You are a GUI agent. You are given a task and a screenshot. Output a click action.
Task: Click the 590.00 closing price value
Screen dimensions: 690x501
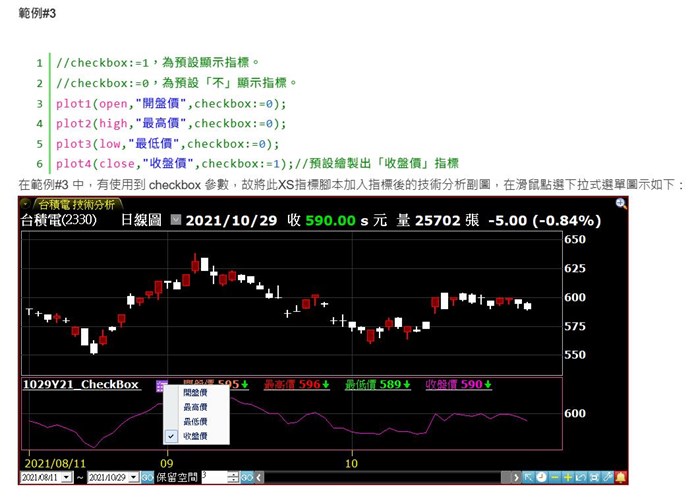click(330, 220)
